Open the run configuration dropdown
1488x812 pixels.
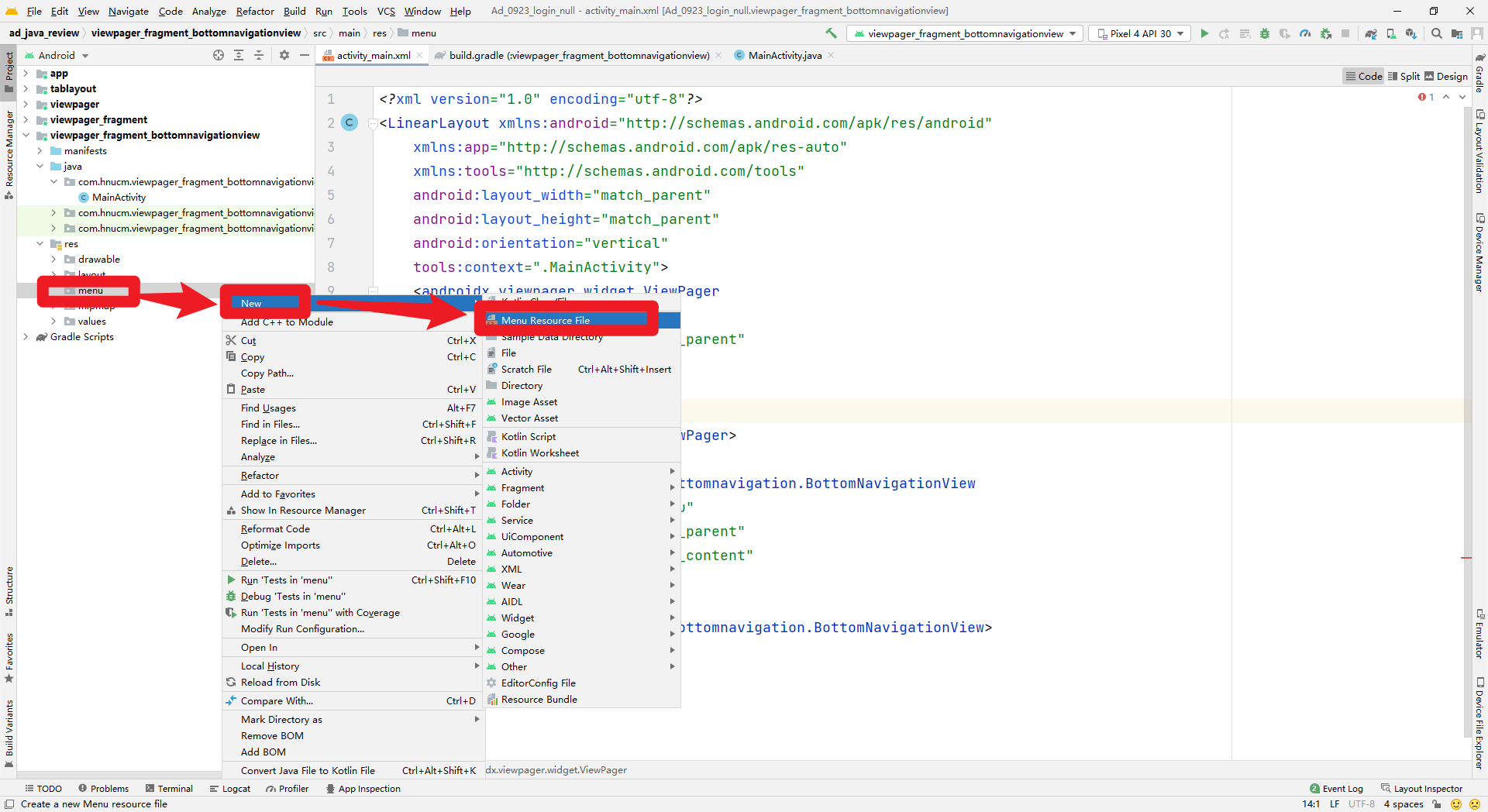tap(965, 33)
